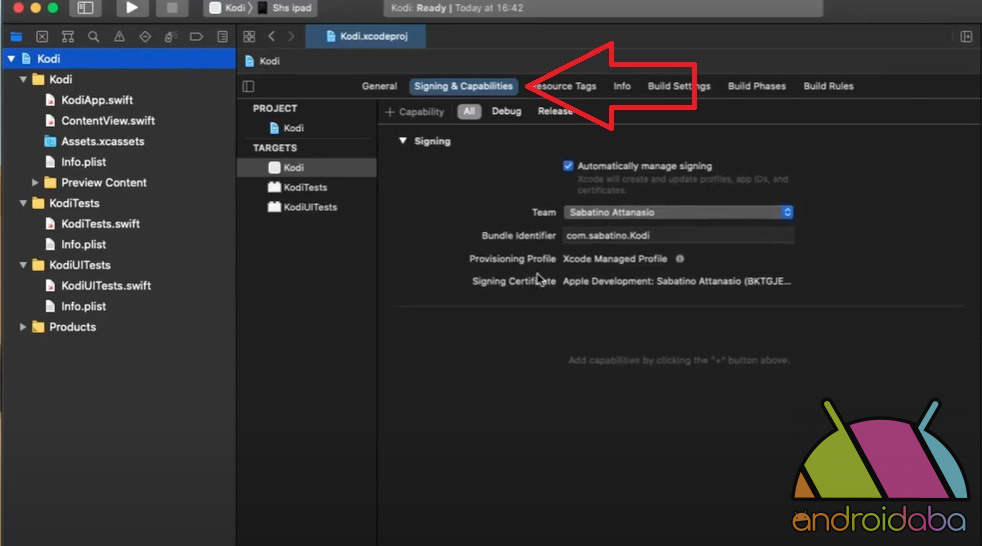
Task: Select the Kodi target
Action: pyautogui.click(x=306, y=167)
